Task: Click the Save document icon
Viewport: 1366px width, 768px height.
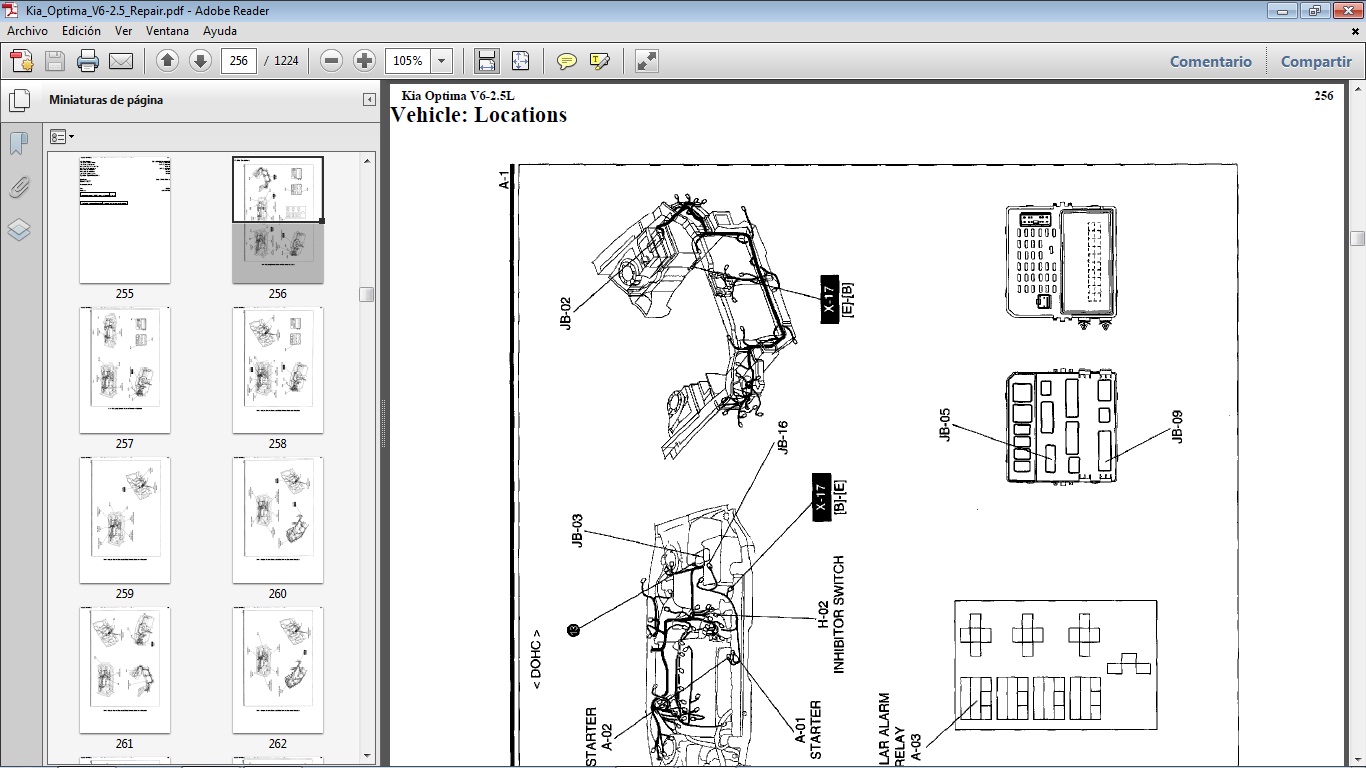Action: tap(54, 60)
